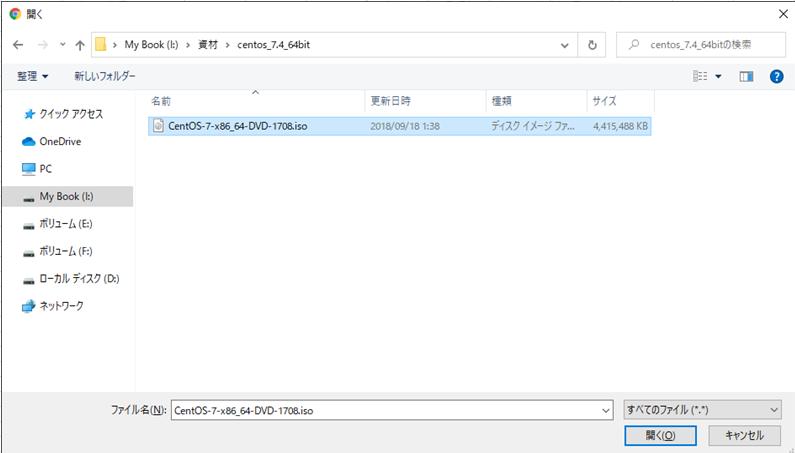Create a new folder with 新しいフォルダー
The image size is (795, 453).
click(x=105, y=76)
